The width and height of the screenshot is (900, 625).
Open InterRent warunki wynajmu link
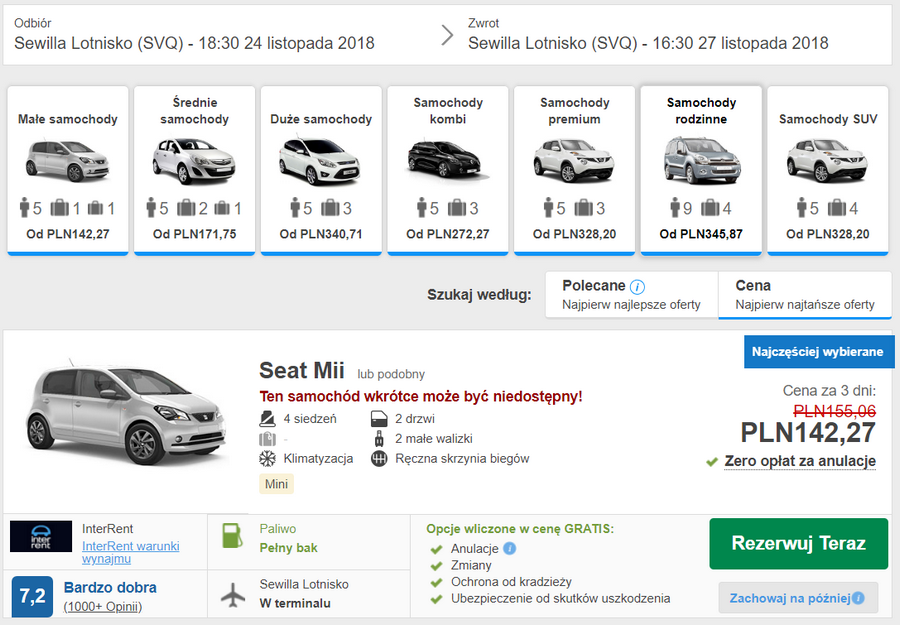(x=130, y=552)
